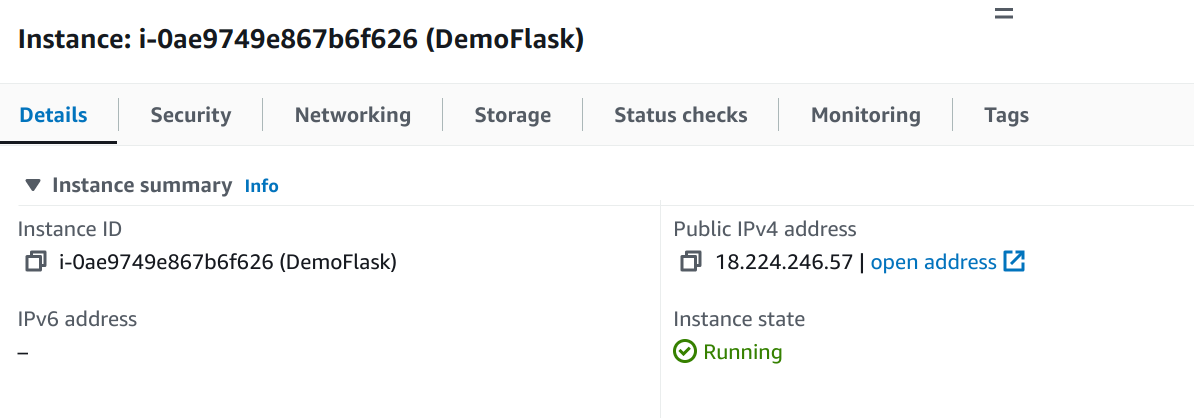Image resolution: width=1194 pixels, height=418 pixels.
Task: Switch to the Networking tab
Action: click(x=353, y=115)
